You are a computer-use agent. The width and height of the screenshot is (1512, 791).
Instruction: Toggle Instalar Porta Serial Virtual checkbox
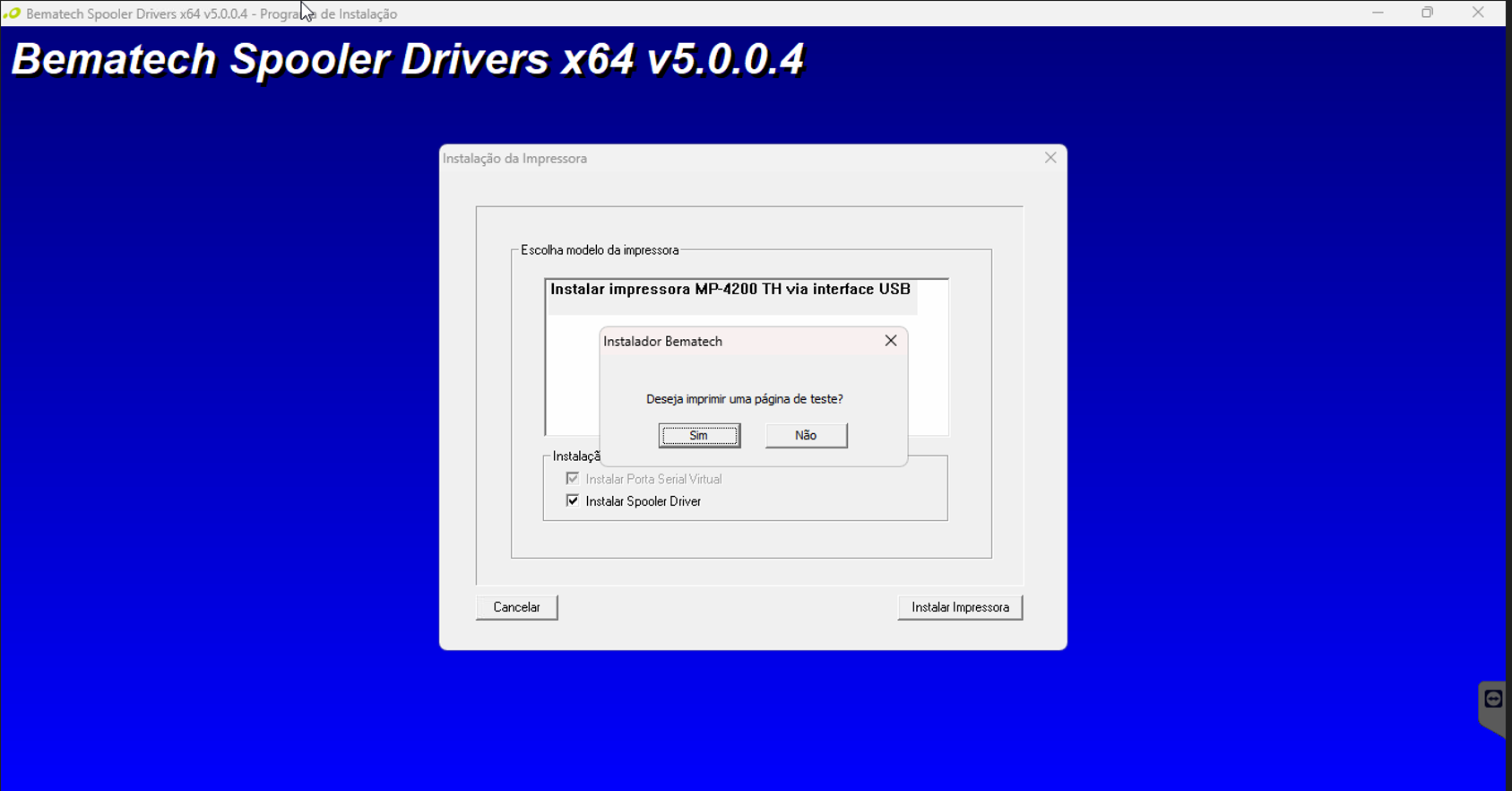573,479
